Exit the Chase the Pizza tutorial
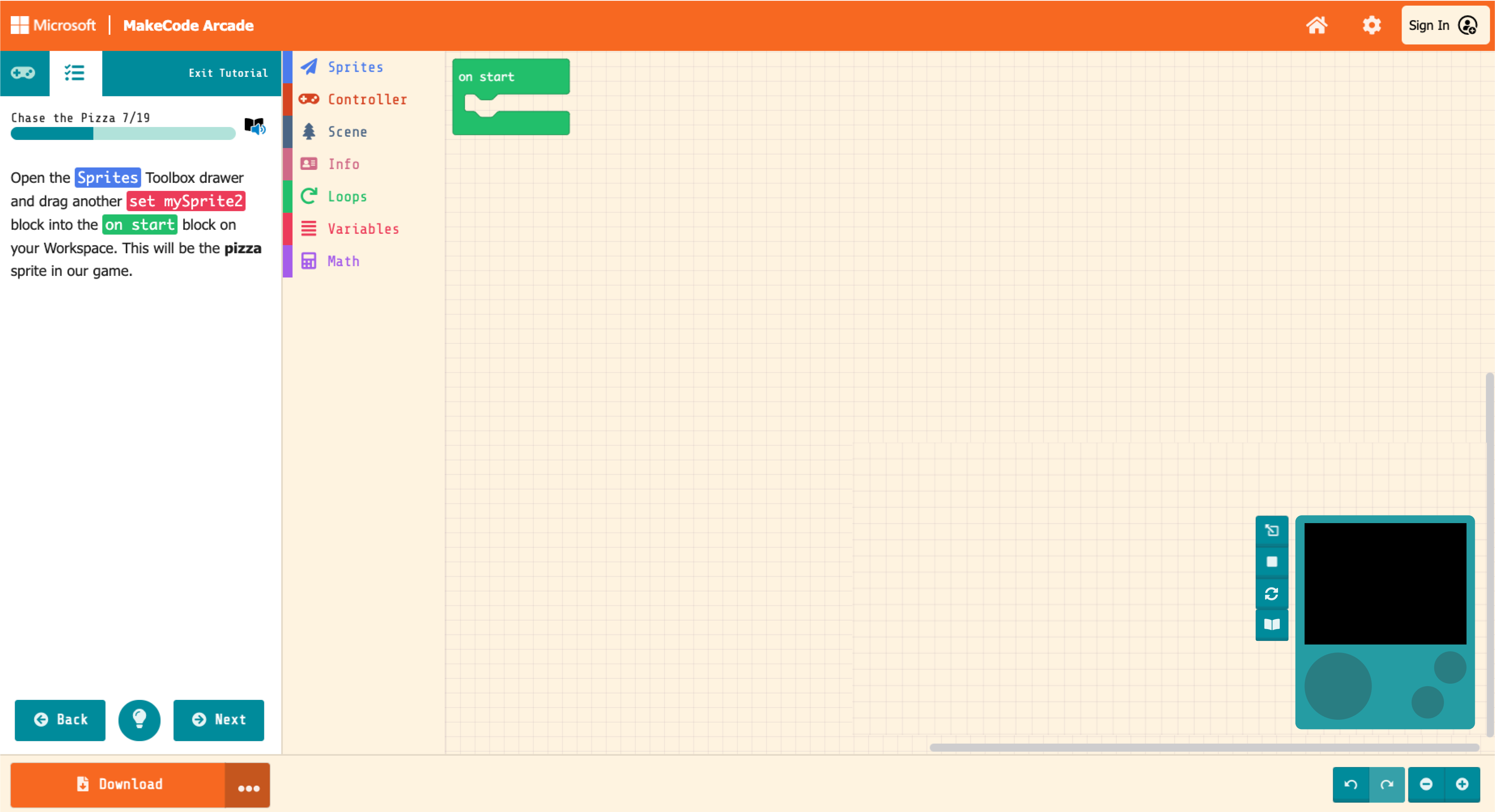The width and height of the screenshot is (1495, 812). [x=227, y=73]
